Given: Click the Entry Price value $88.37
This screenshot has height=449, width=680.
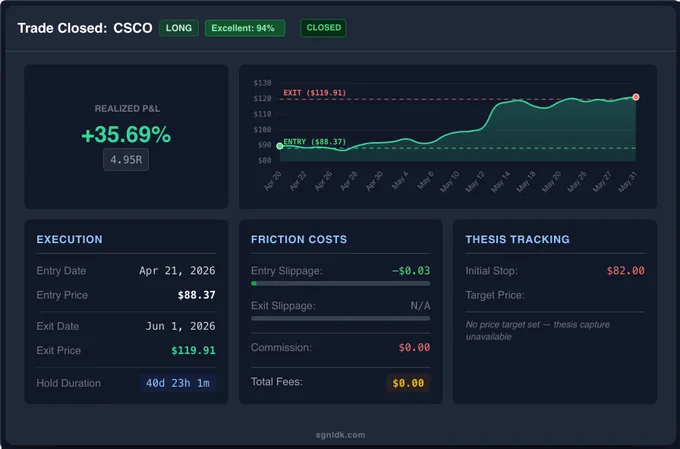Looking at the screenshot, I should [x=196, y=295].
